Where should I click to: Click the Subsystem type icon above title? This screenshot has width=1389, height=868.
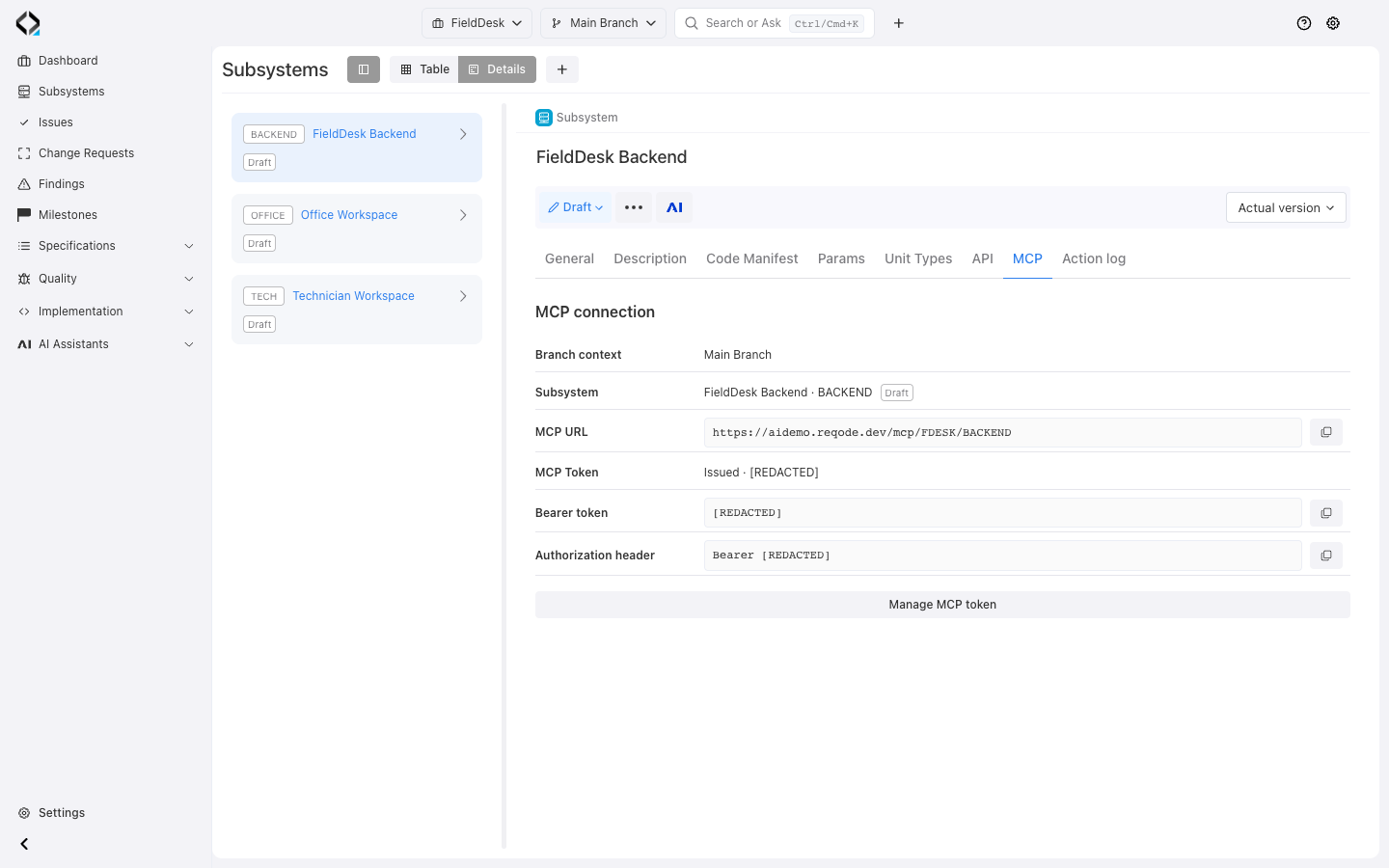(x=544, y=118)
